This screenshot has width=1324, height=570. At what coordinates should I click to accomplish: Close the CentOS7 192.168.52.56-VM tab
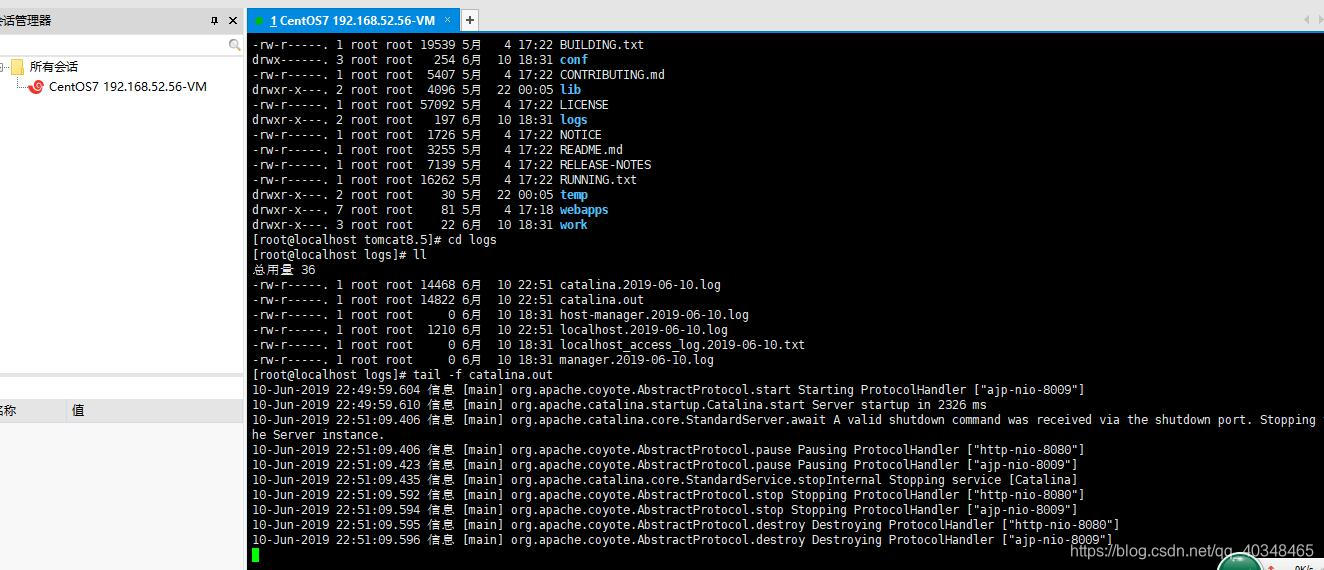[x=448, y=19]
